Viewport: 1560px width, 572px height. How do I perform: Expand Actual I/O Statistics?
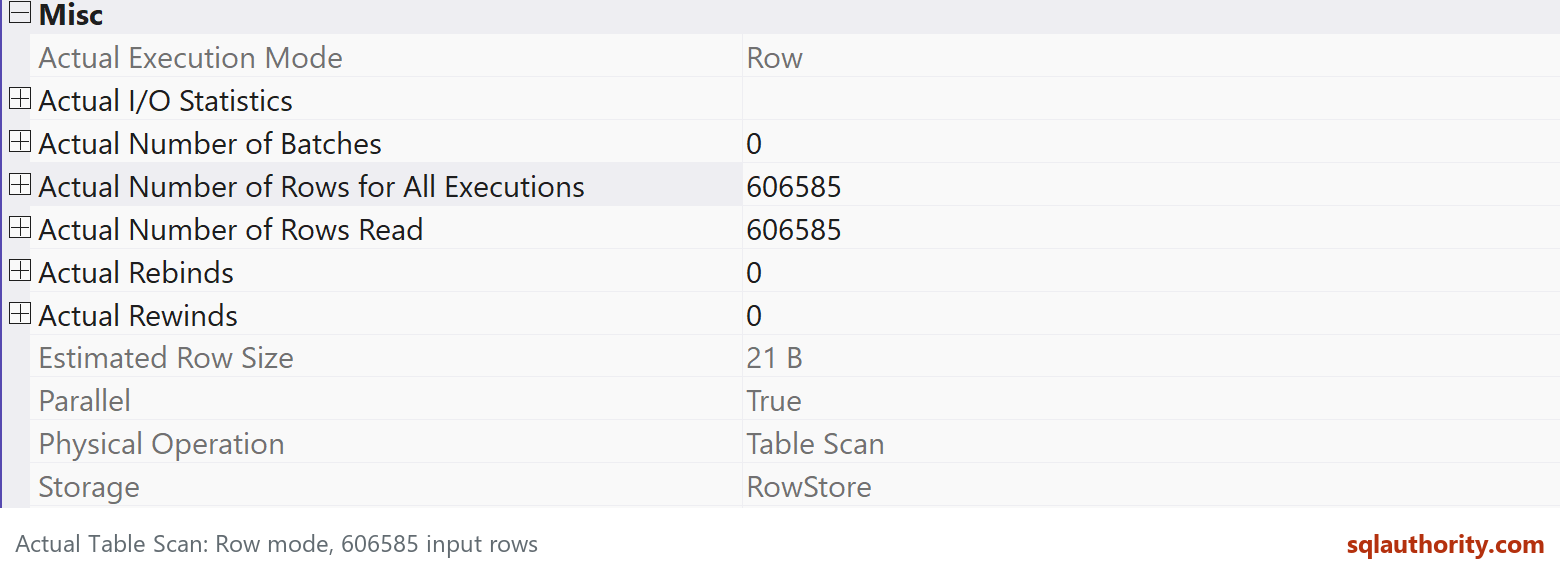point(20,99)
